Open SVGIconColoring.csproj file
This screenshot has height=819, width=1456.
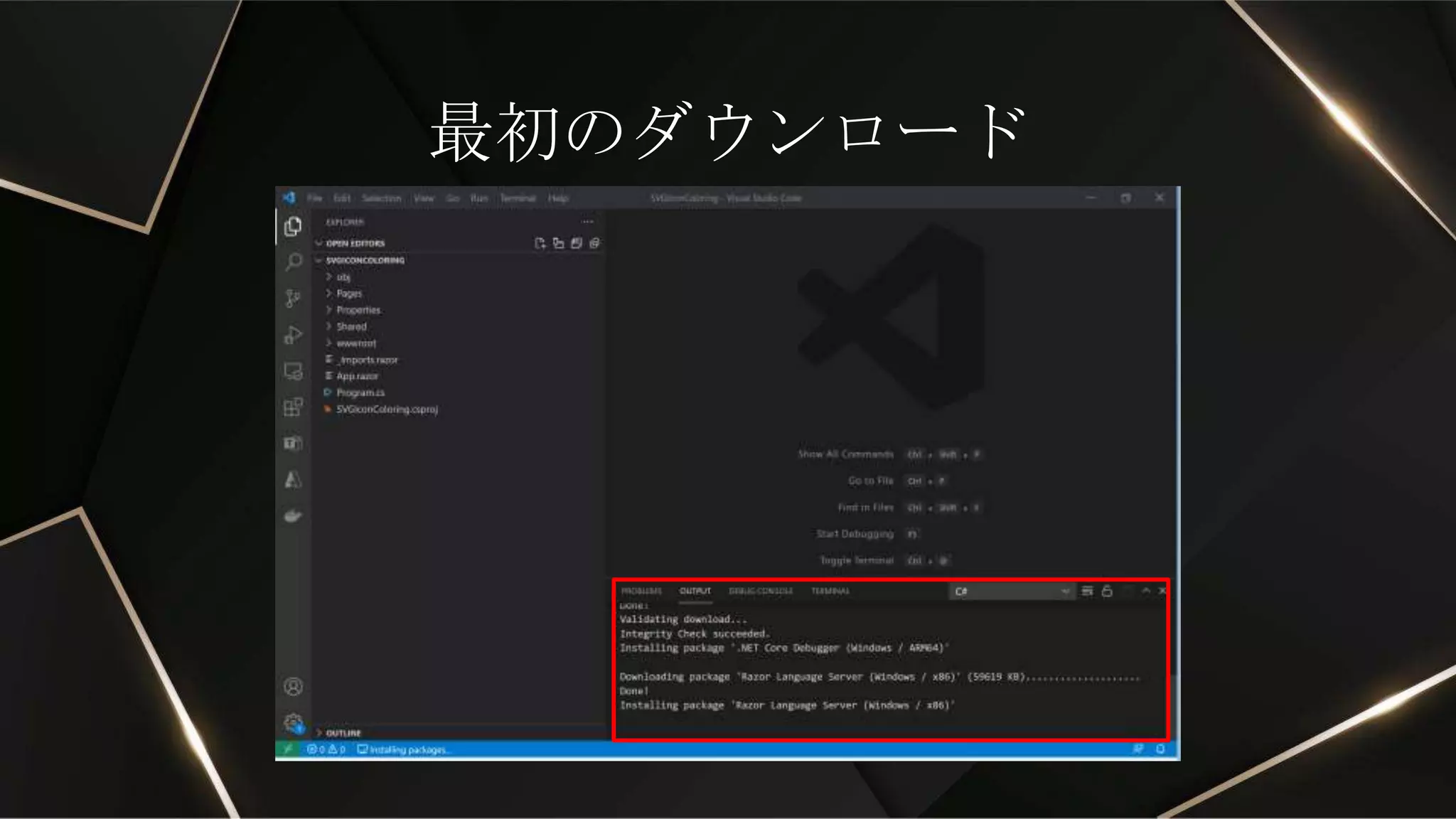387,409
